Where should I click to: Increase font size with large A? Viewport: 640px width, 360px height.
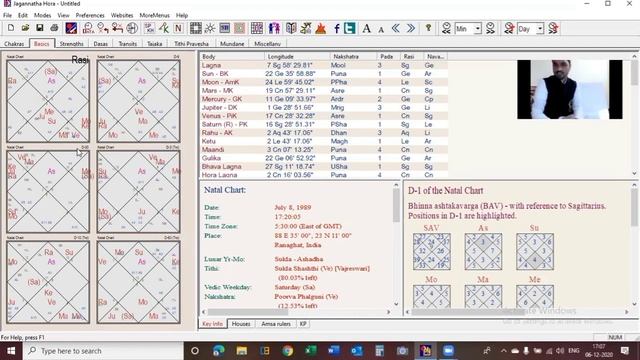coord(367,28)
